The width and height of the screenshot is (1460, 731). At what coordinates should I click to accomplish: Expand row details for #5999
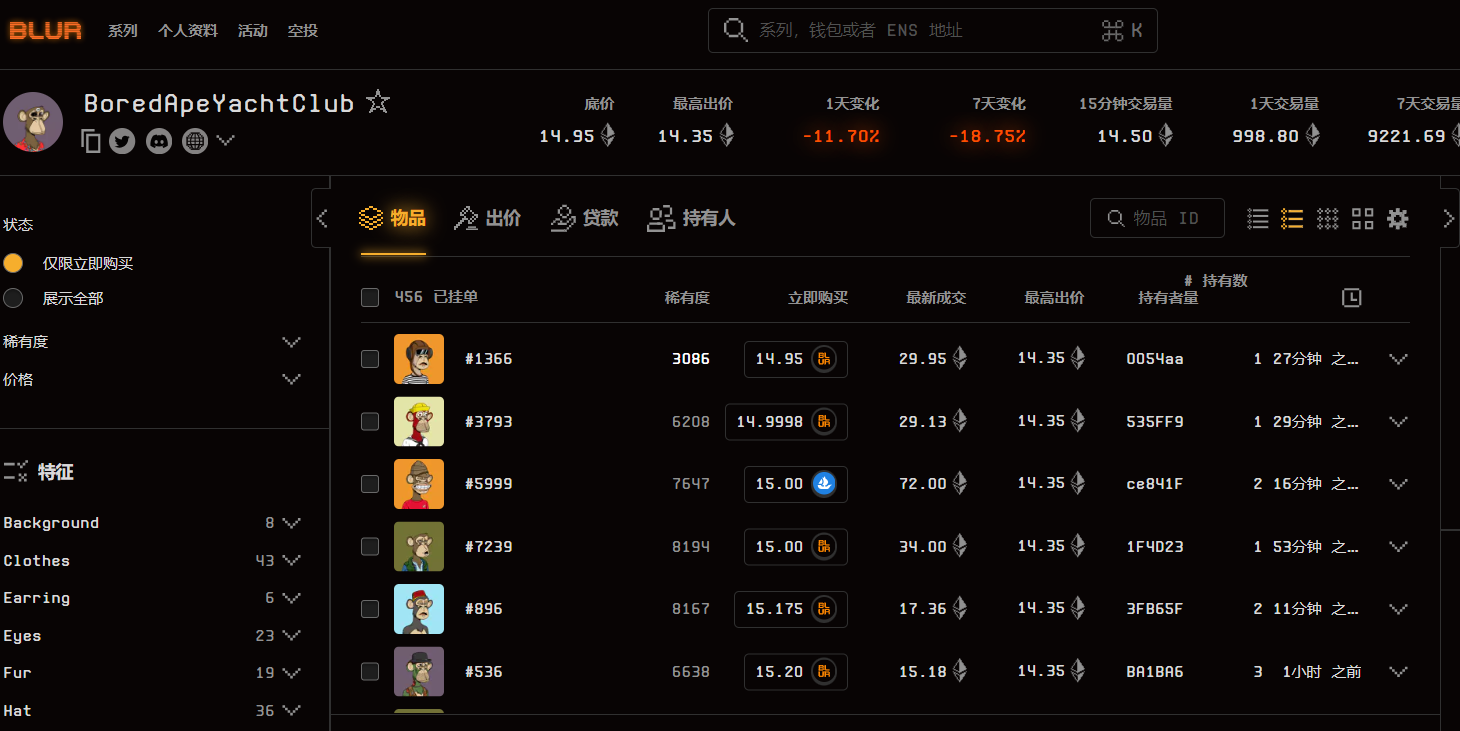[1398, 484]
